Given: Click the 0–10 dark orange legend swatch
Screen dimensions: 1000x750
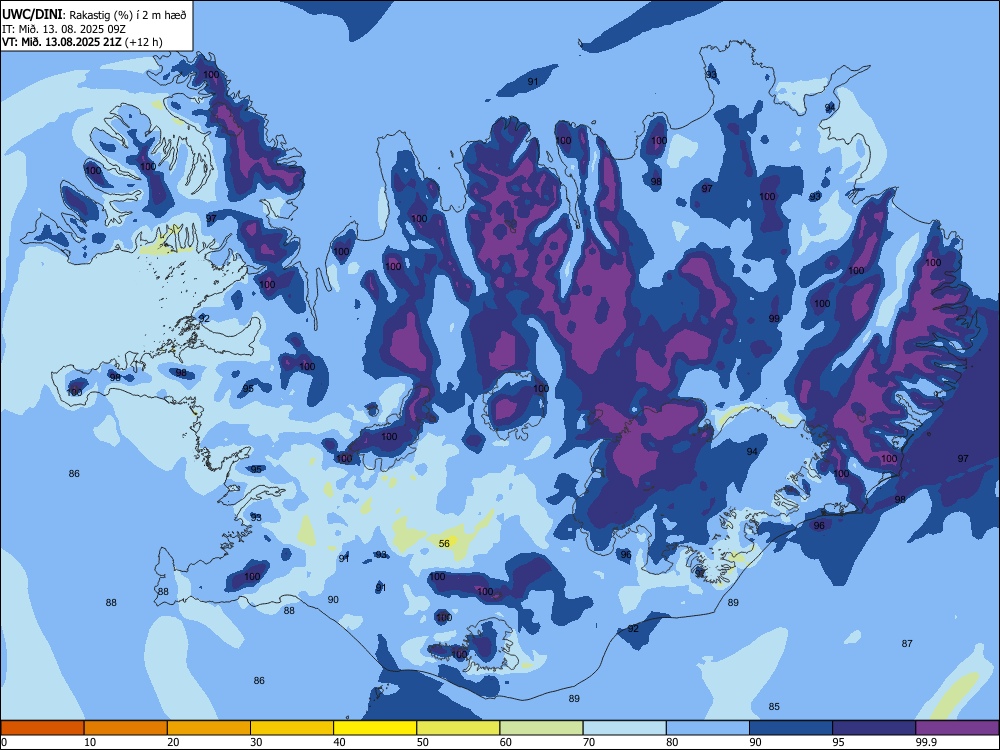Looking at the screenshot, I should click(x=42, y=728).
